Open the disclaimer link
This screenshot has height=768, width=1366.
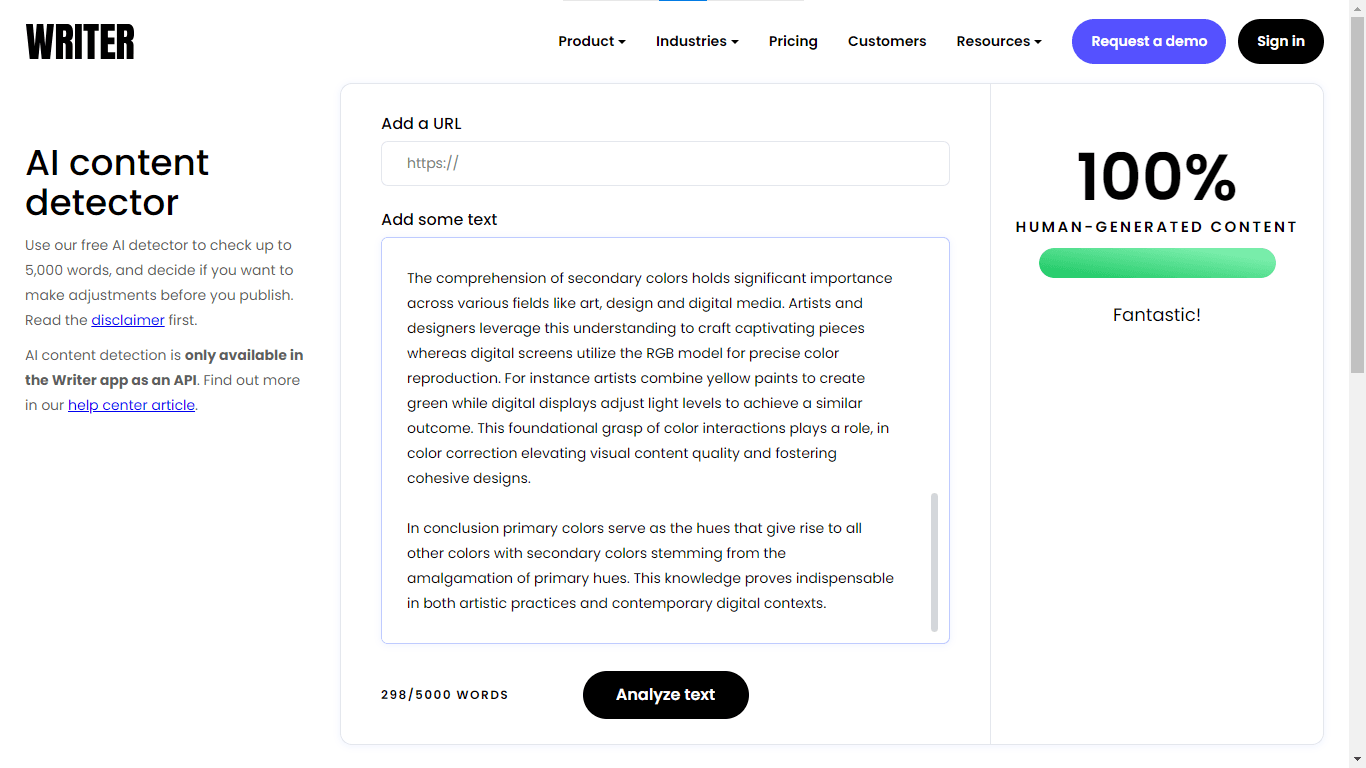pos(128,320)
